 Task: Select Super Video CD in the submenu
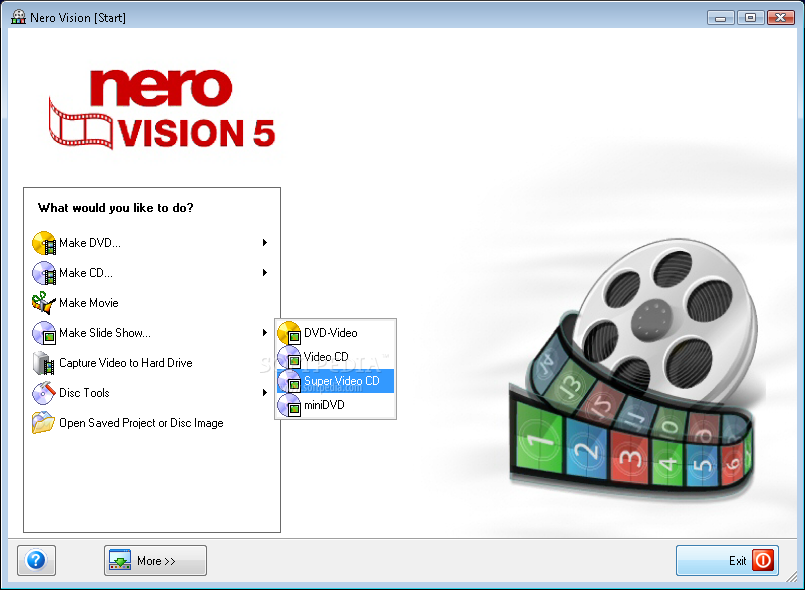(335, 381)
